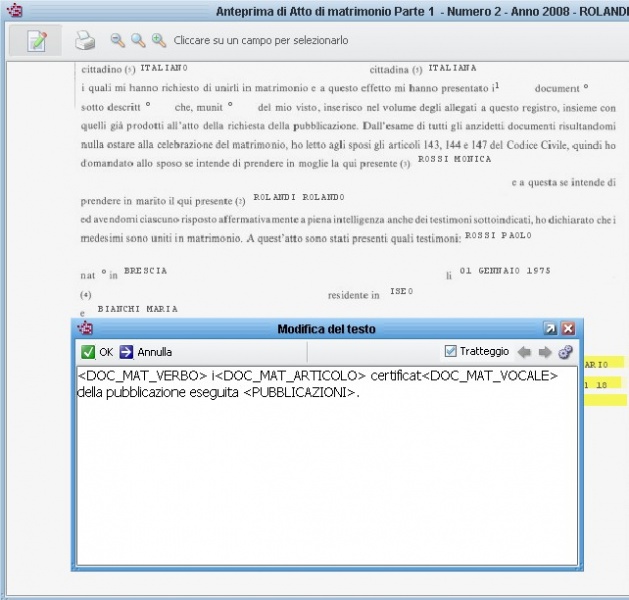Close the Modifica del testo dialog
The height and width of the screenshot is (600, 629).
568,328
